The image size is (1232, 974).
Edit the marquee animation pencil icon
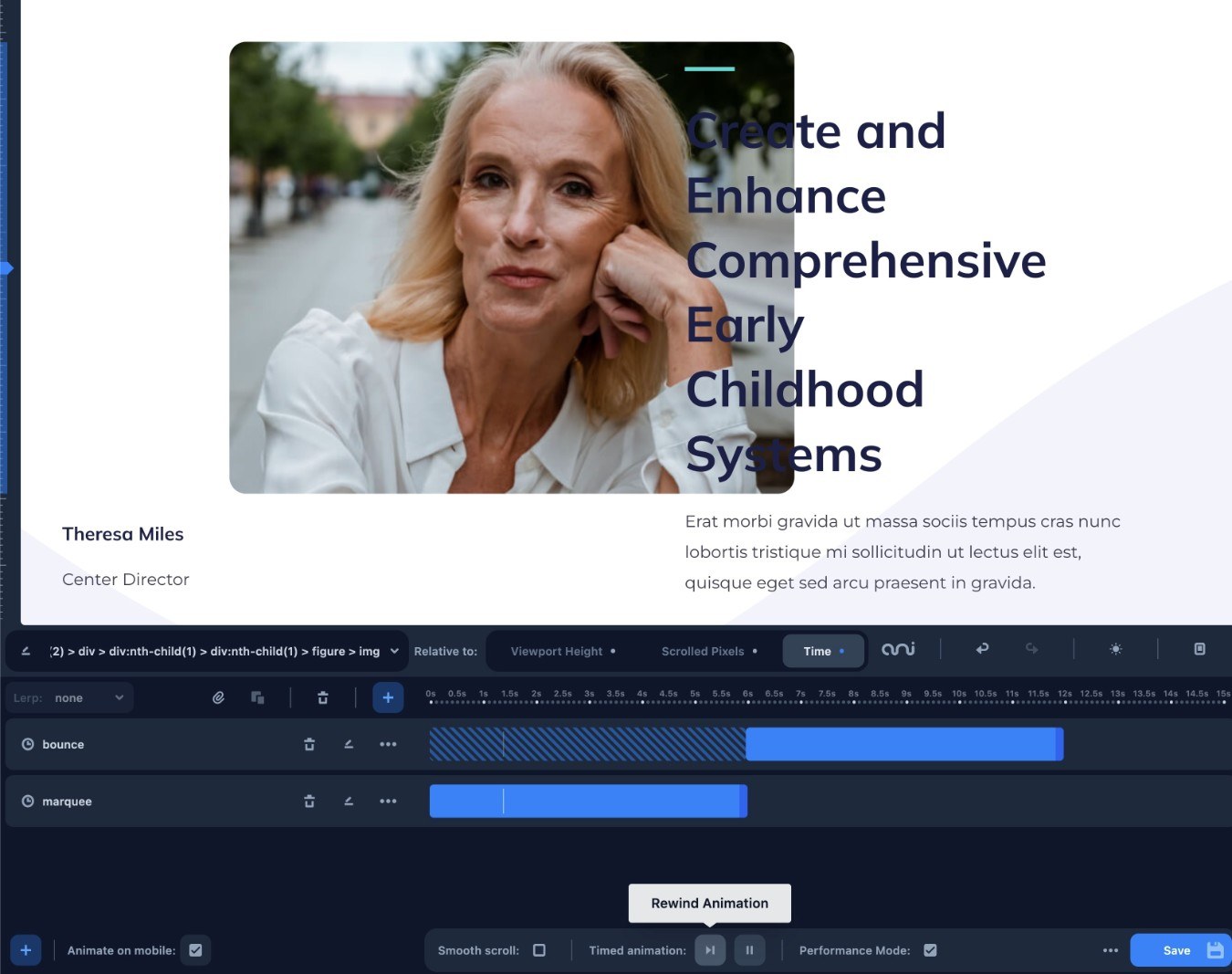[349, 801]
